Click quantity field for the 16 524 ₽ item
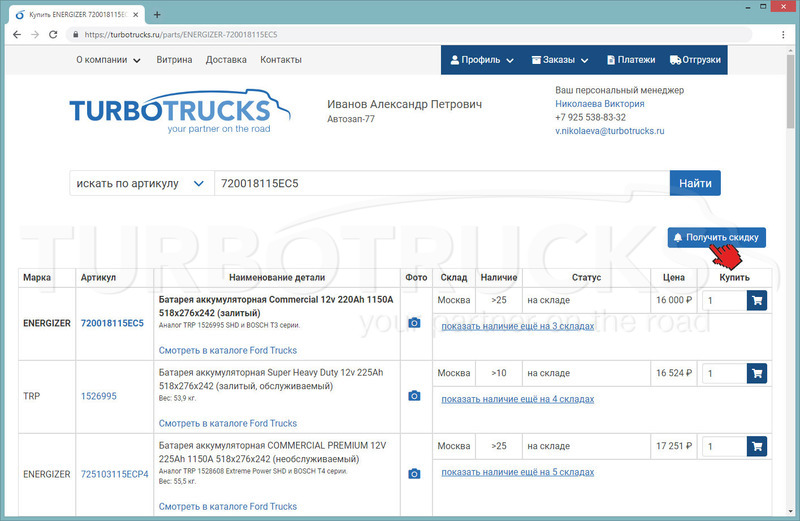 click(724, 374)
